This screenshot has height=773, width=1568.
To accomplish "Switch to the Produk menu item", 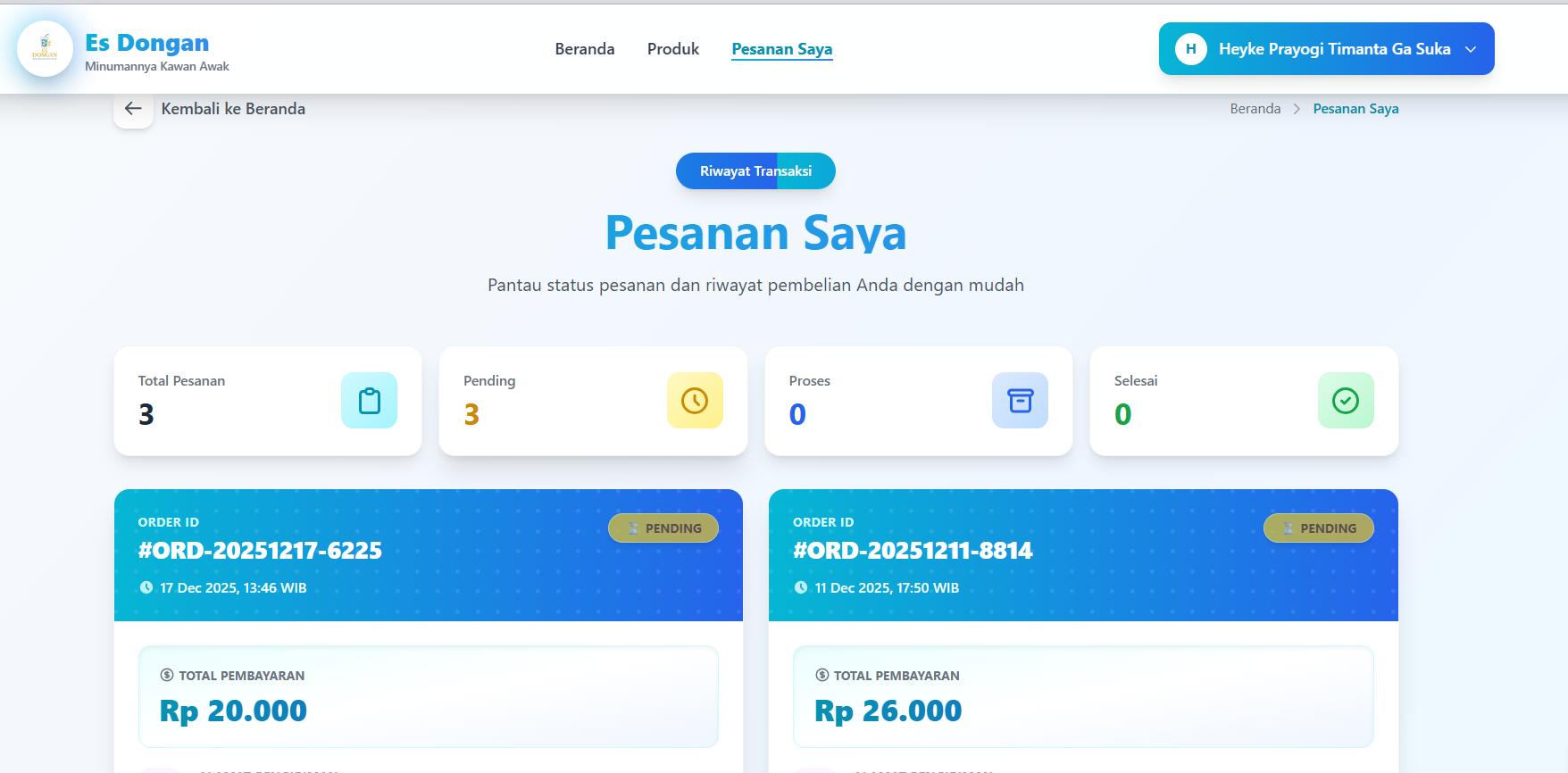I will coord(672,49).
